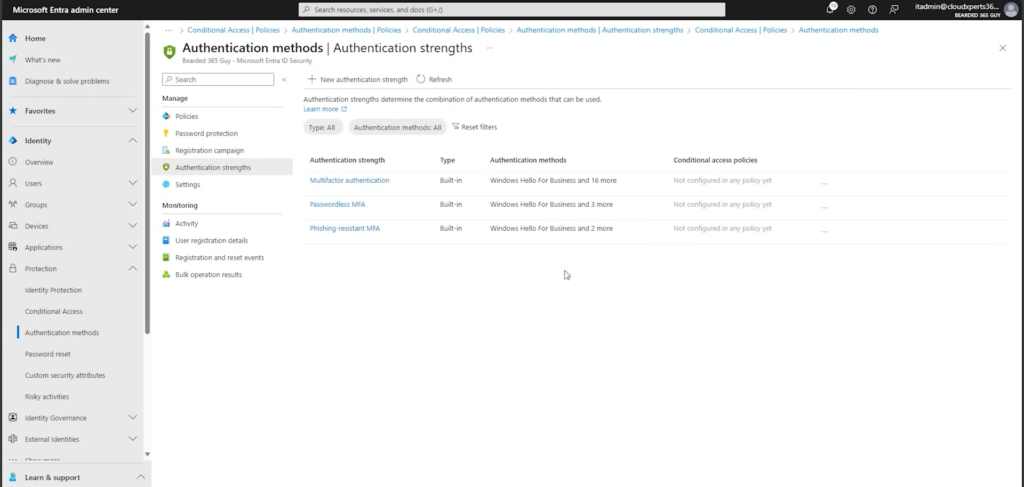Open the feedback icon in header
1024x487 pixels.
tap(894, 10)
